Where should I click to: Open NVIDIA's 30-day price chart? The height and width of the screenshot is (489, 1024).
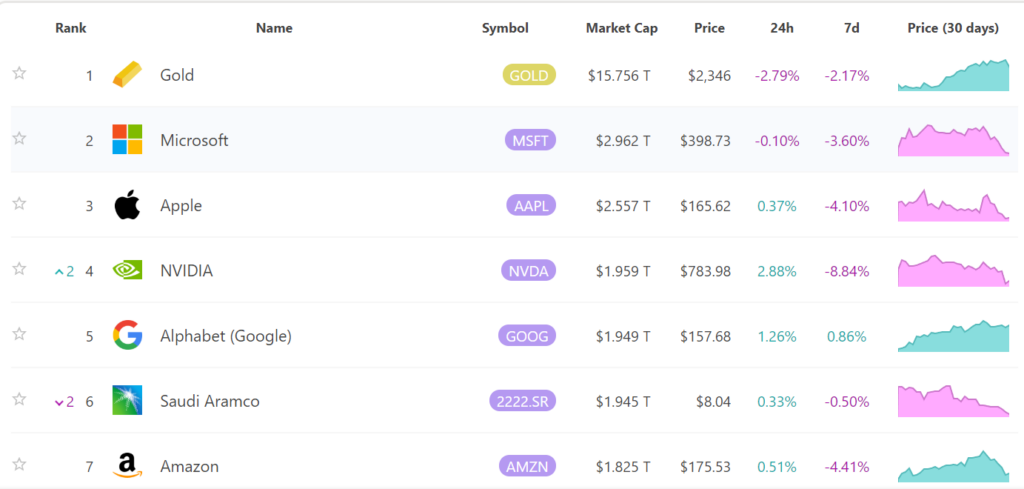(x=953, y=270)
